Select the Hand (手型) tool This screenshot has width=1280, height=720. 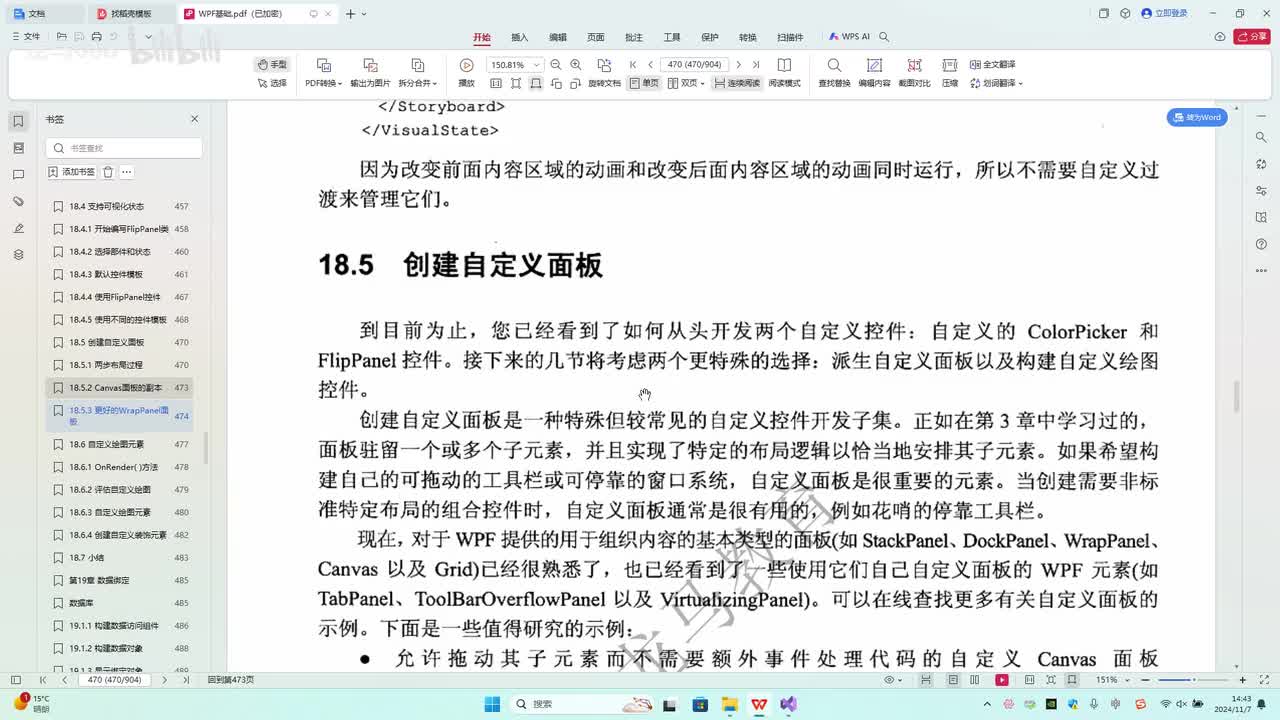point(272,64)
